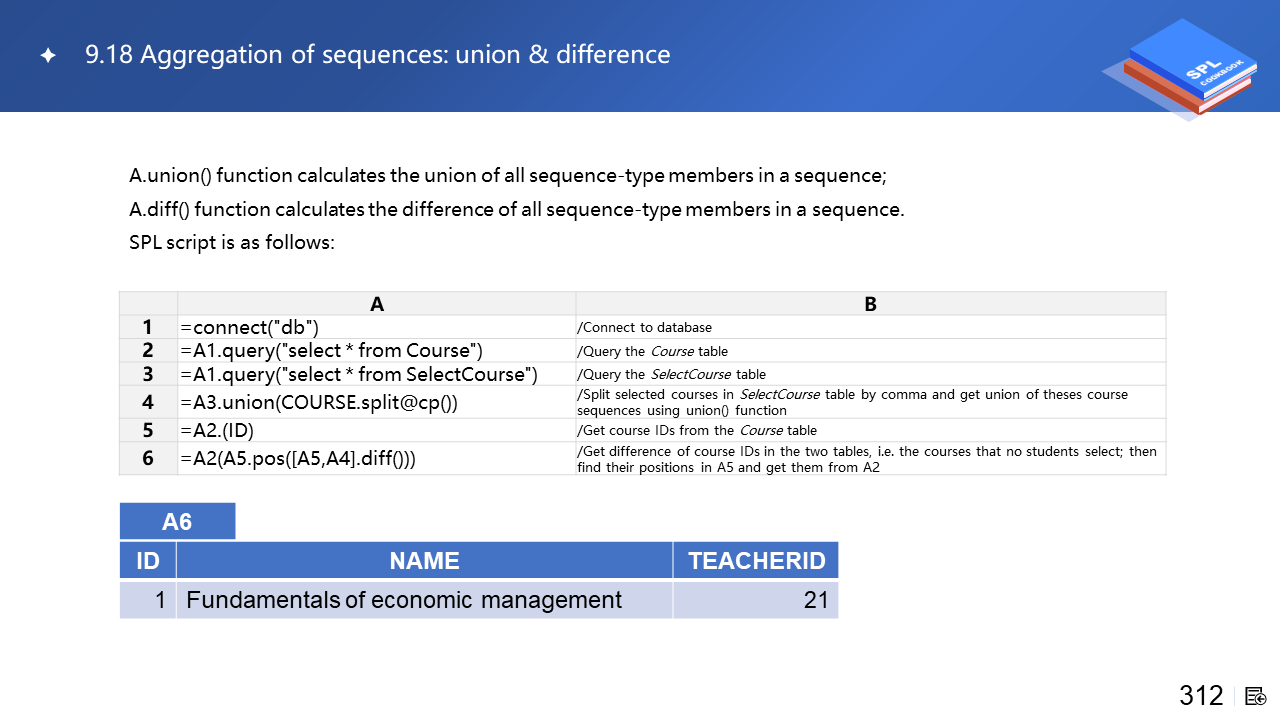Click the TEACHERID column header
The image size is (1280, 720).
(756, 561)
